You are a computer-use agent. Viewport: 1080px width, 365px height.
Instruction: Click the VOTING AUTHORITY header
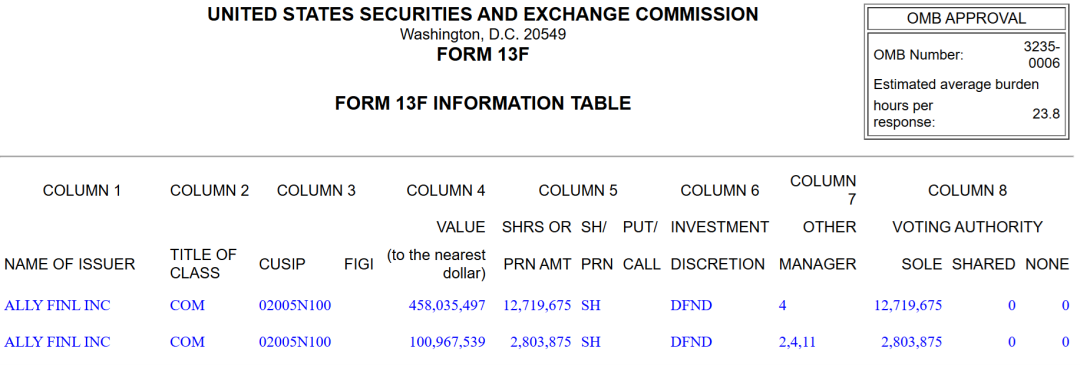[967, 227]
